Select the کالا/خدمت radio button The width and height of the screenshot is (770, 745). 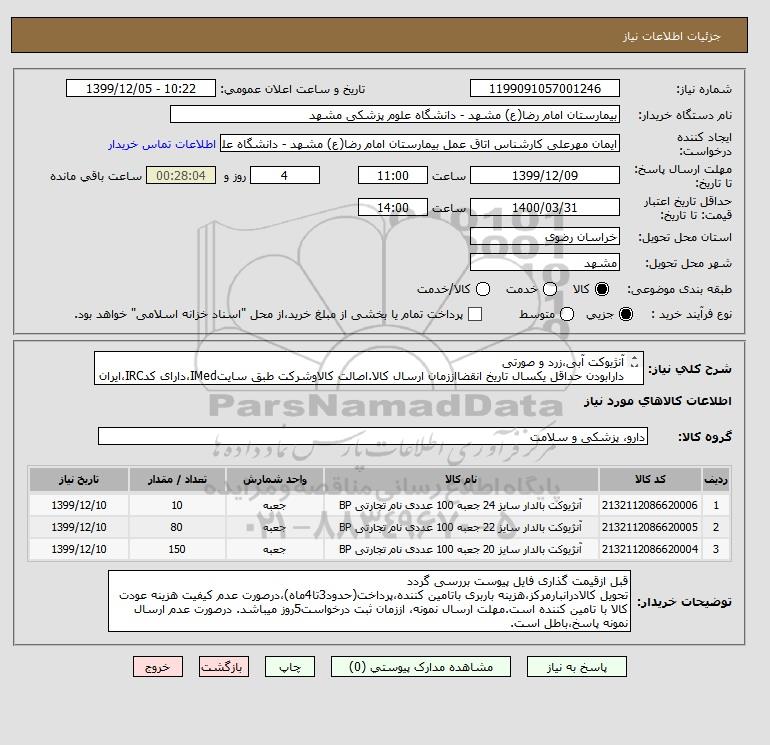click(483, 289)
